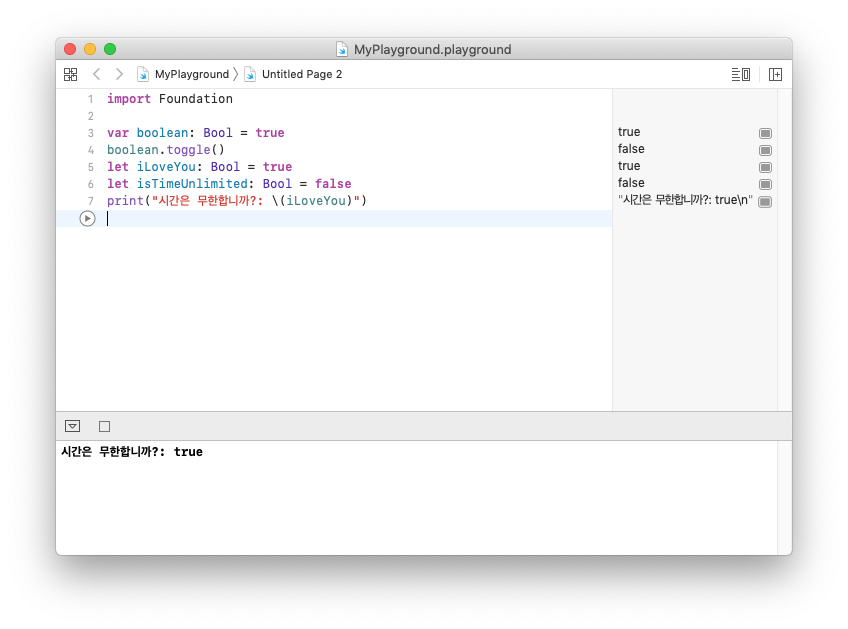Click the 'import' keyword on line 1
The width and height of the screenshot is (848, 629).
(x=129, y=99)
